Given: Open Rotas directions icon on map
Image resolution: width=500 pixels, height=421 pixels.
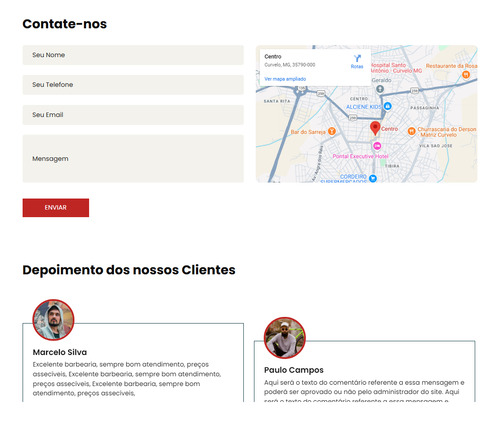Looking at the screenshot, I should tap(357, 59).
